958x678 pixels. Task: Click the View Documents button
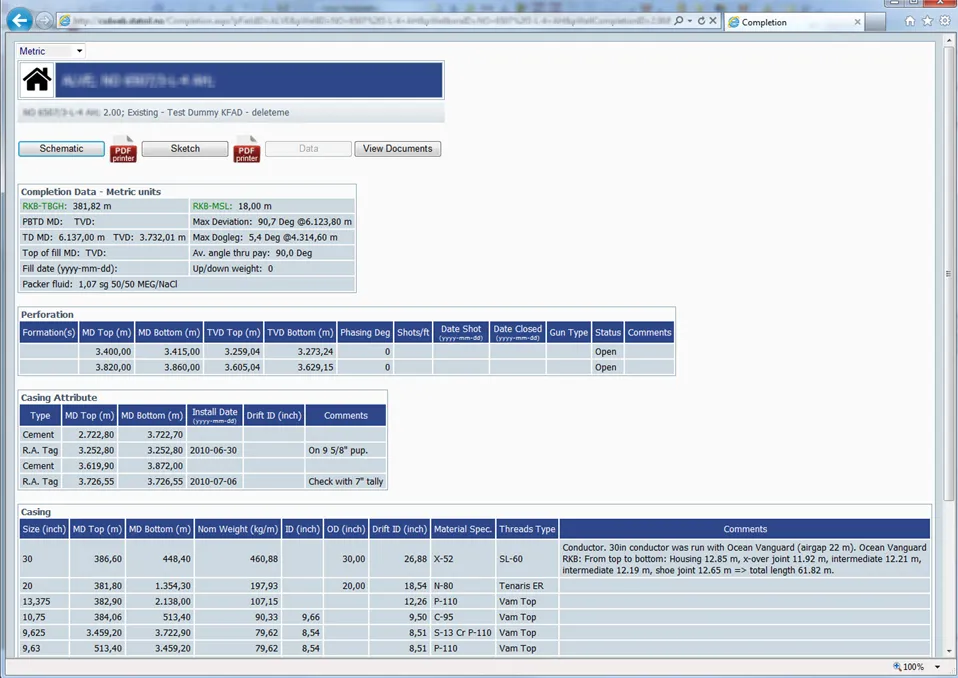(x=397, y=148)
